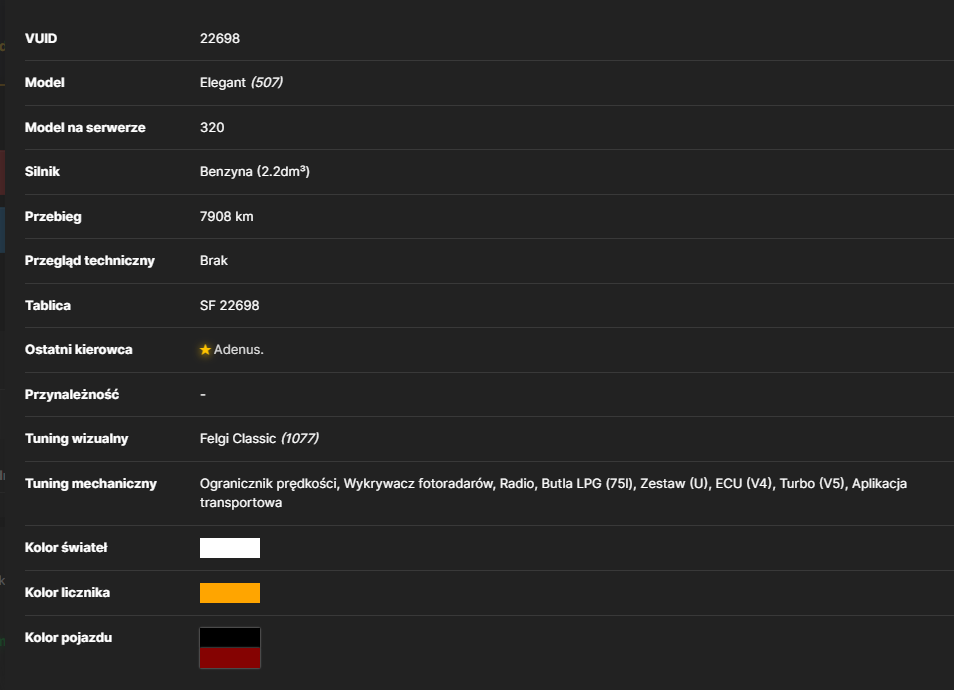Click the Model value Elegant (507)
Screen dimensions: 954x690
pos(241,83)
